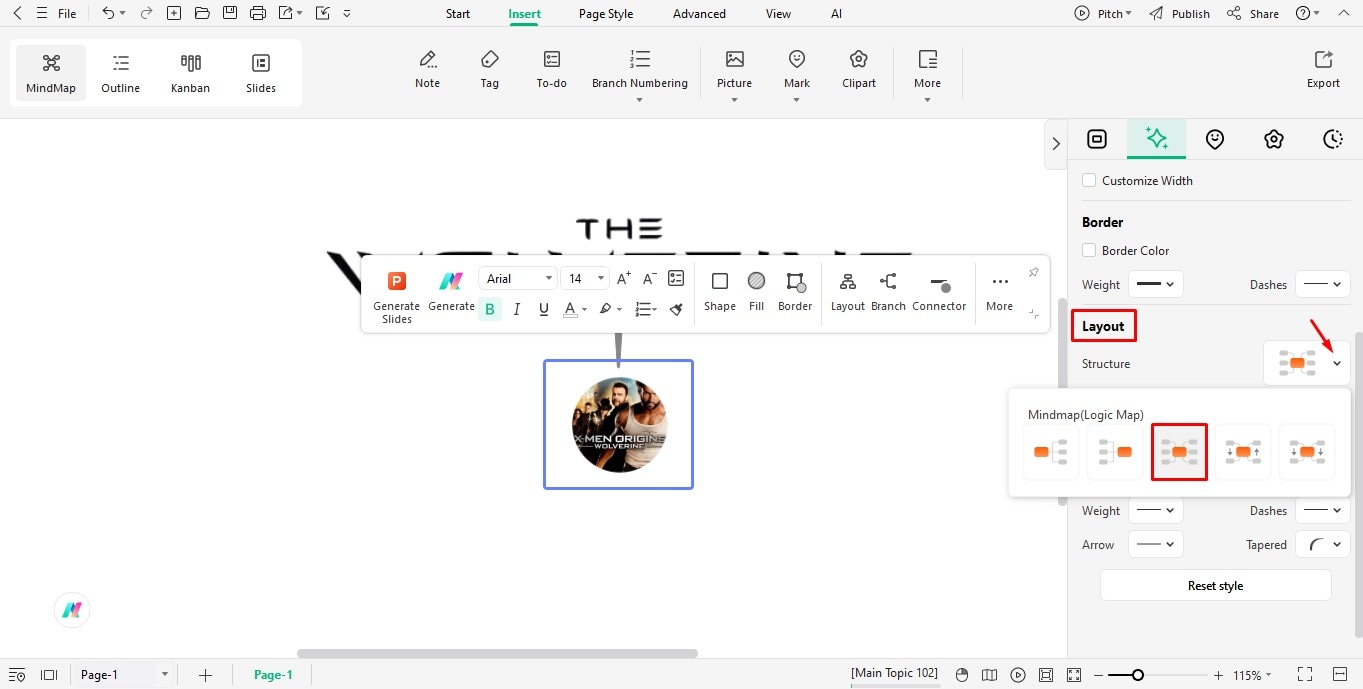Click the undo arrow icon
This screenshot has width=1363, height=689.
[108, 14]
